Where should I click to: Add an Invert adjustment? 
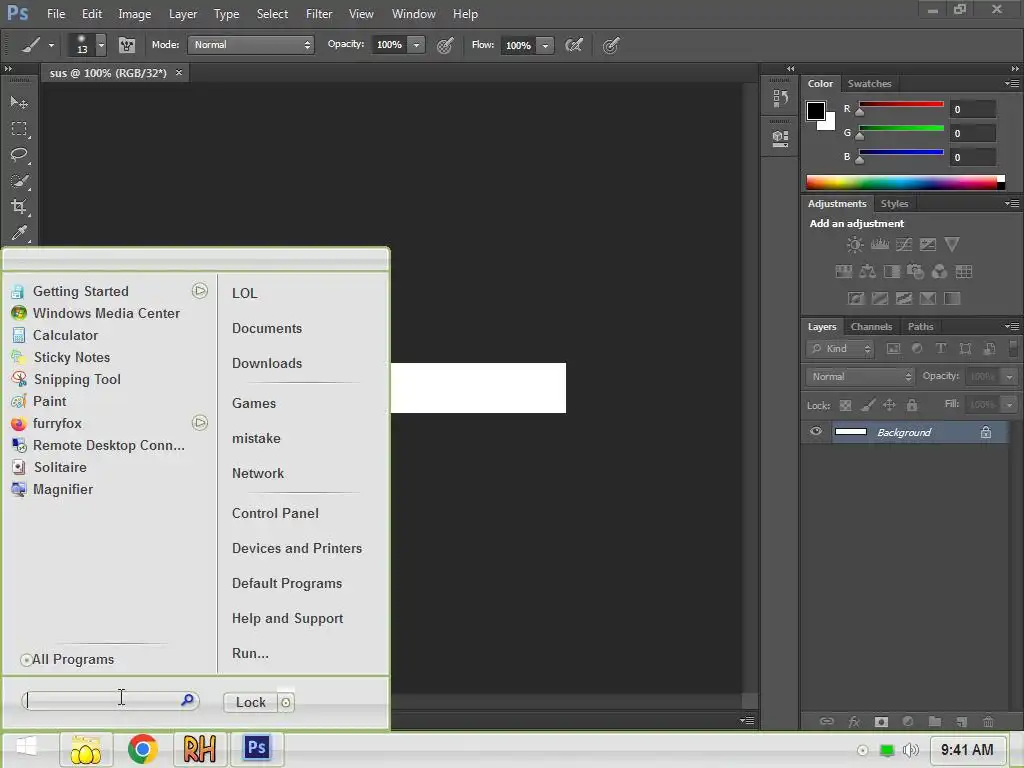856,298
